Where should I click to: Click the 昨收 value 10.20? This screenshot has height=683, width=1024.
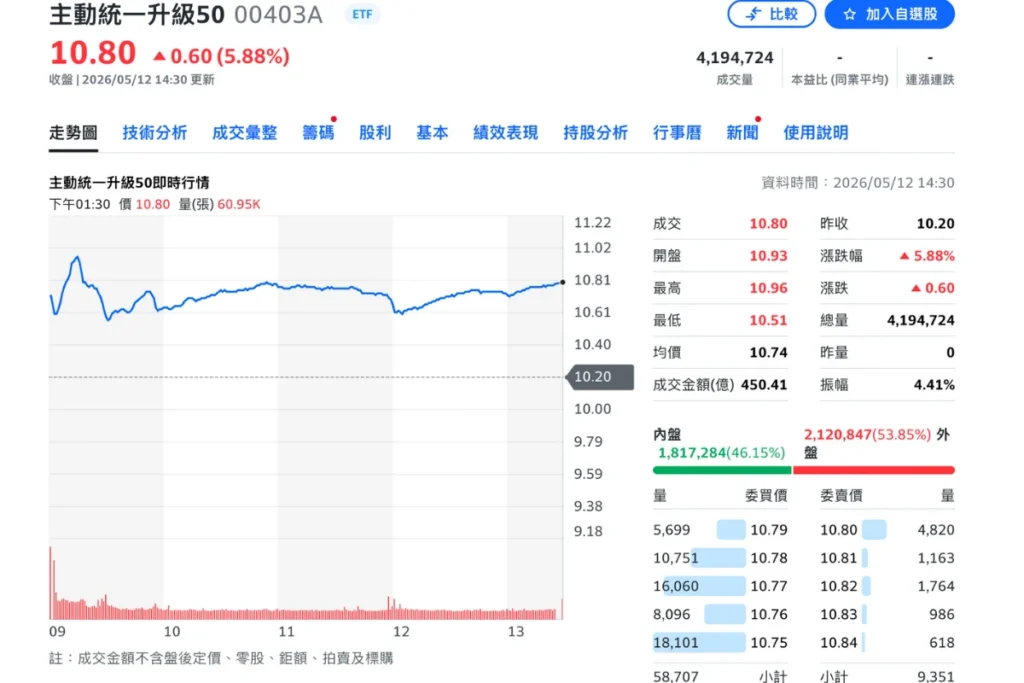[x=935, y=224]
